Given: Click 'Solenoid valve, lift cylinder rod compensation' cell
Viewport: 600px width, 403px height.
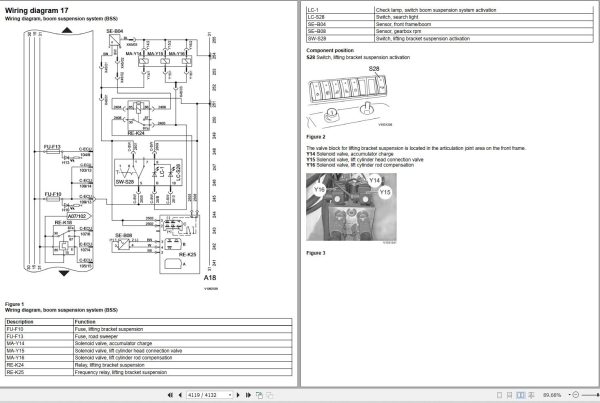Looking at the screenshot, I should [x=183, y=358].
